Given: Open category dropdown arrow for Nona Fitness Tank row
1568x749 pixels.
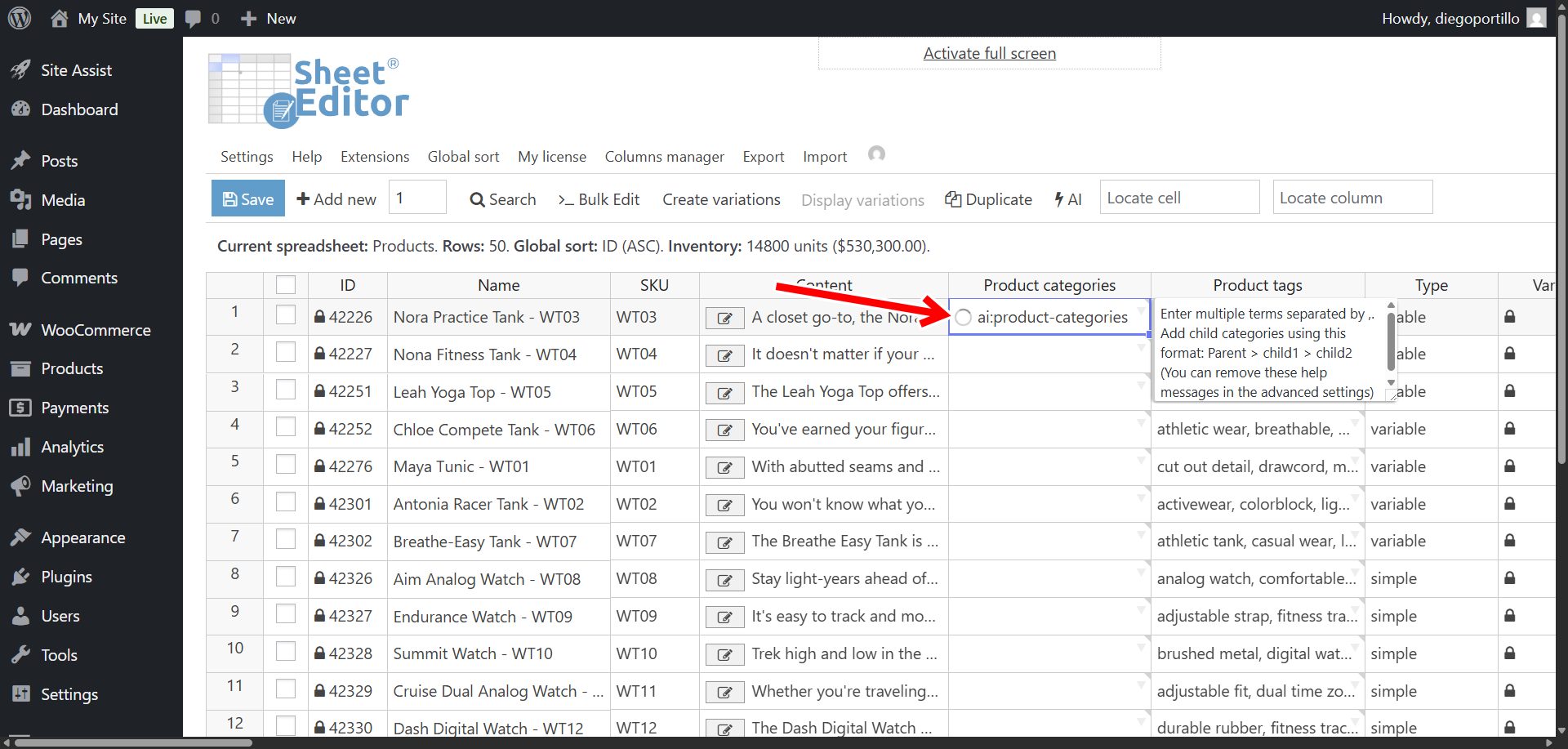Looking at the screenshot, I should click(x=1142, y=348).
